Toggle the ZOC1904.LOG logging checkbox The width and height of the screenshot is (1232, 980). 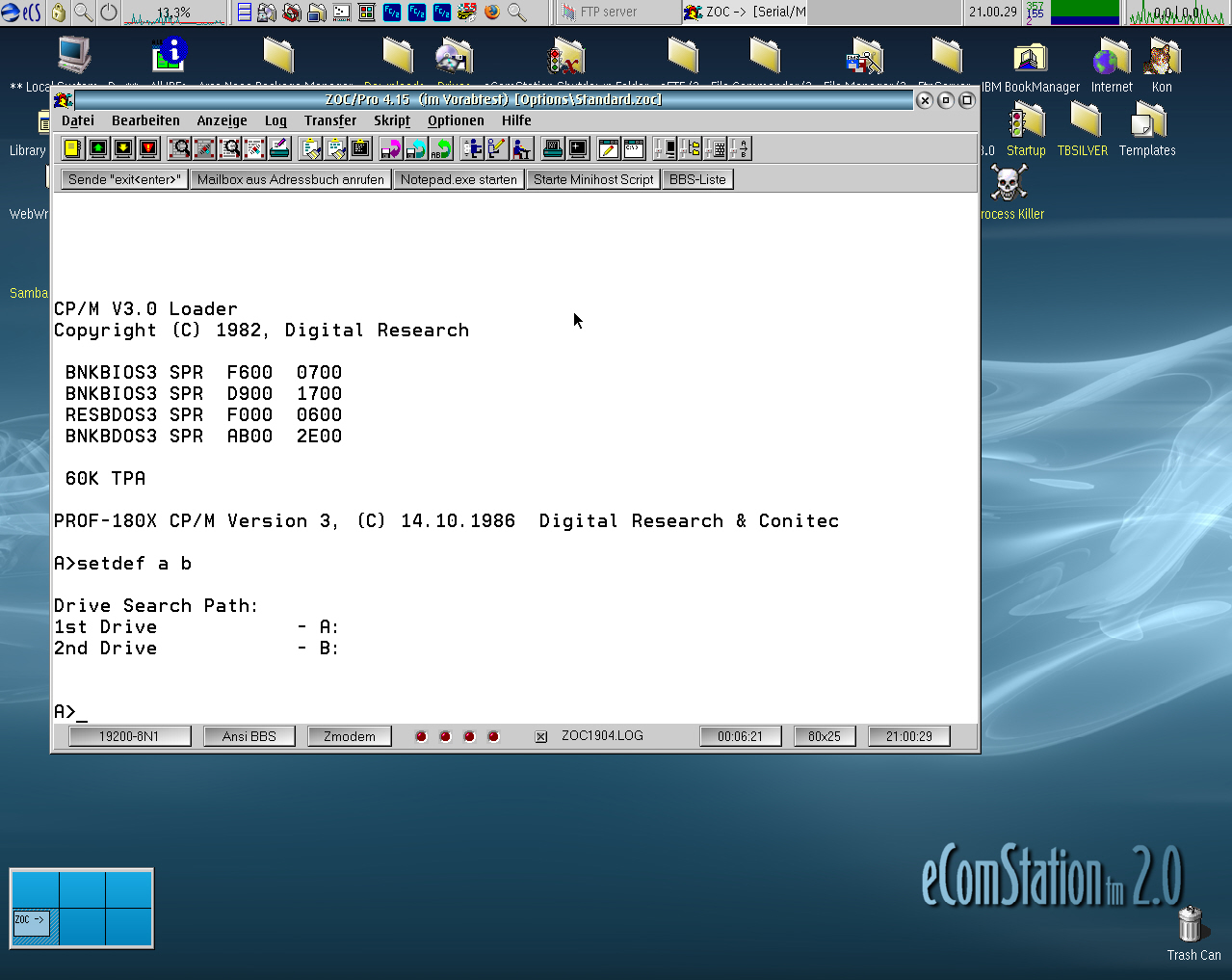(541, 737)
